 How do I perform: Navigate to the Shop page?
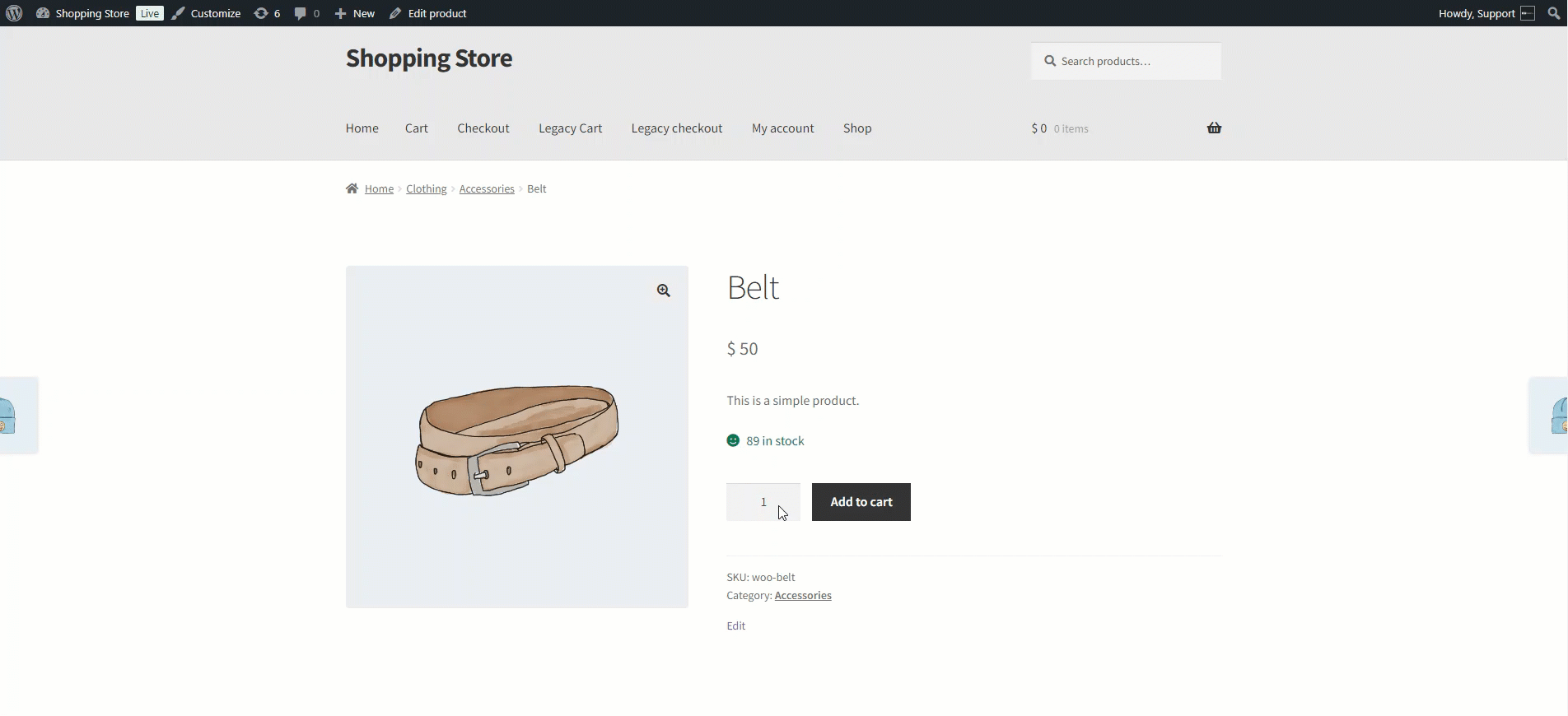(x=857, y=128)
